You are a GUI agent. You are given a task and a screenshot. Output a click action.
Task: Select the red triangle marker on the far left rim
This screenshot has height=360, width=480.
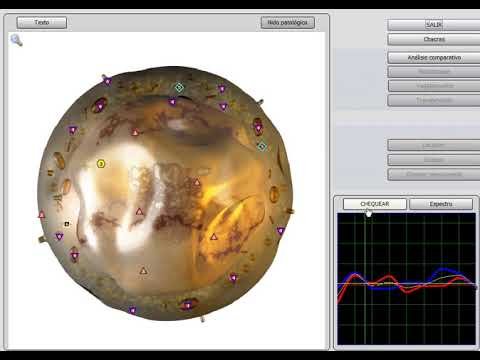(x=42, y=215)
